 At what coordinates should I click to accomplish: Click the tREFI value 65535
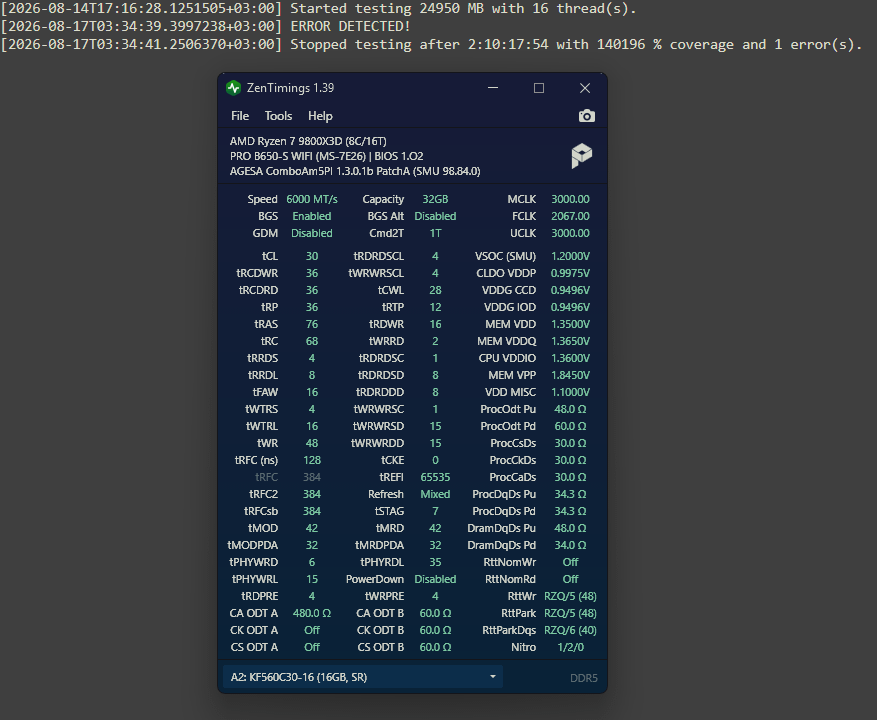(435, 477)
